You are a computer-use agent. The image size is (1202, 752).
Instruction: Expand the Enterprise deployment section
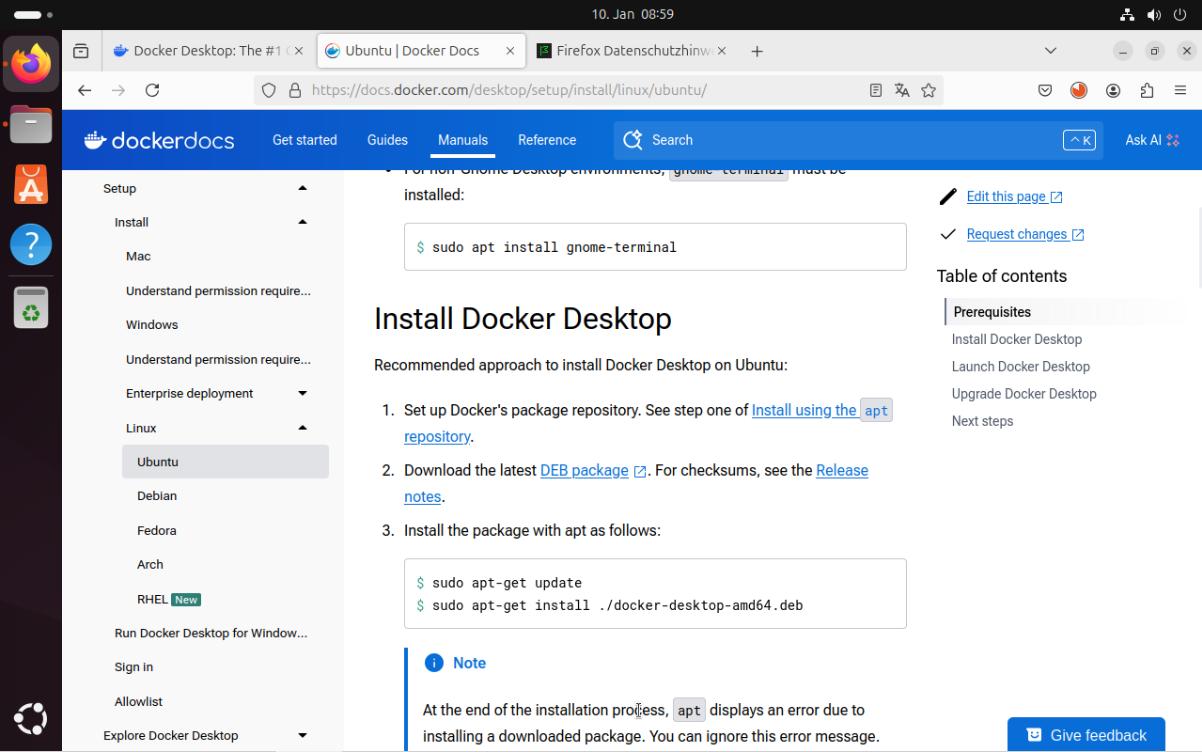point(302,393)
